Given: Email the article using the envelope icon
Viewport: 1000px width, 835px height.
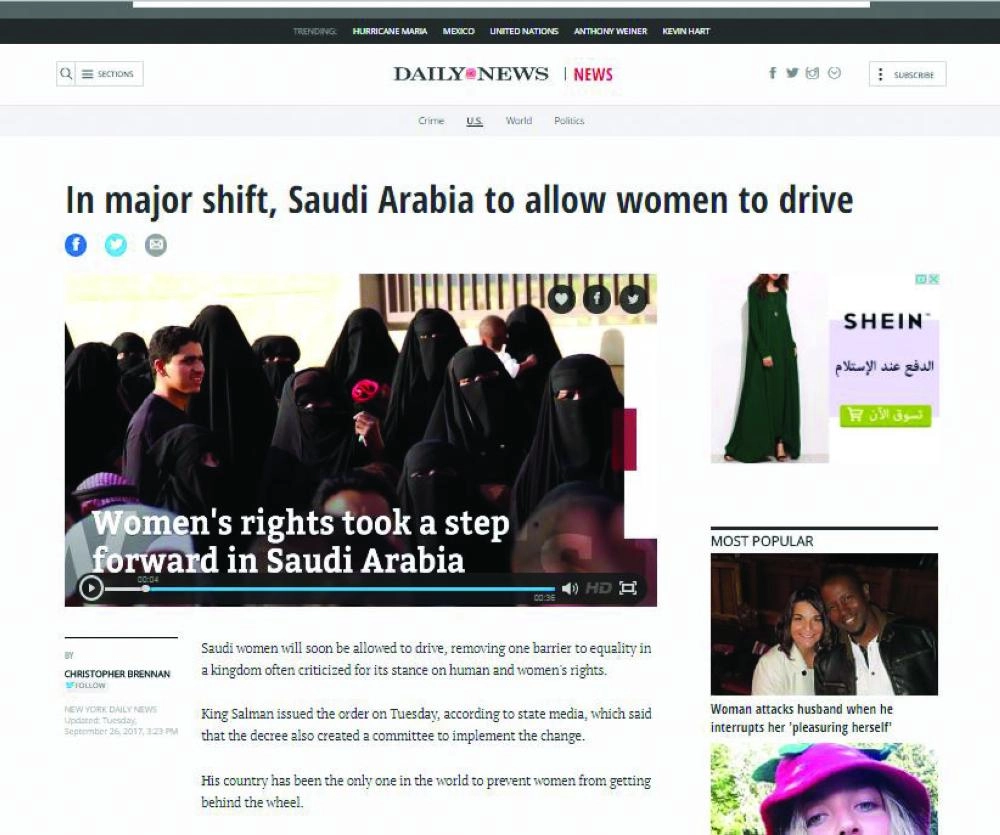Looking at the screenshot, I should click(156, 245).
